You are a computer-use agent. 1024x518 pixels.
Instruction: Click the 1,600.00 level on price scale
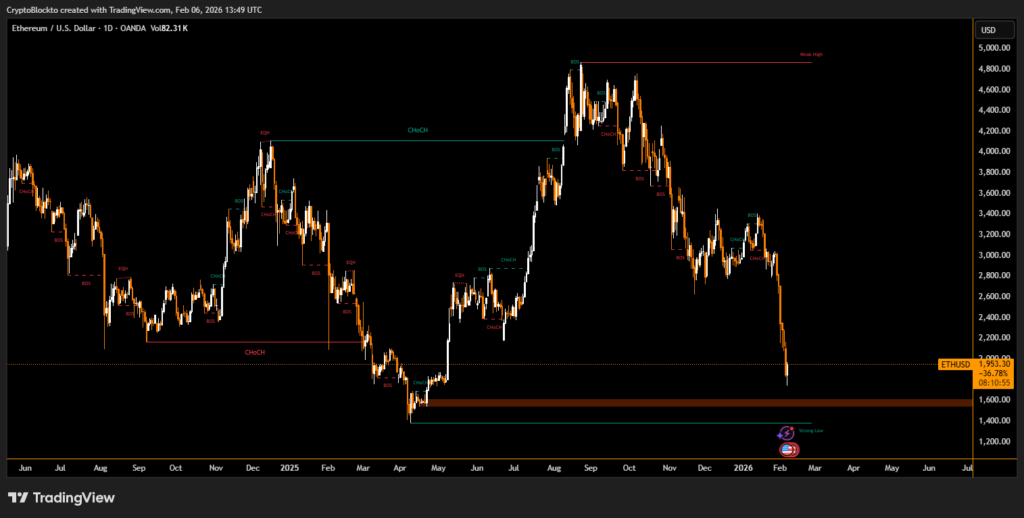tap(993, 400)
